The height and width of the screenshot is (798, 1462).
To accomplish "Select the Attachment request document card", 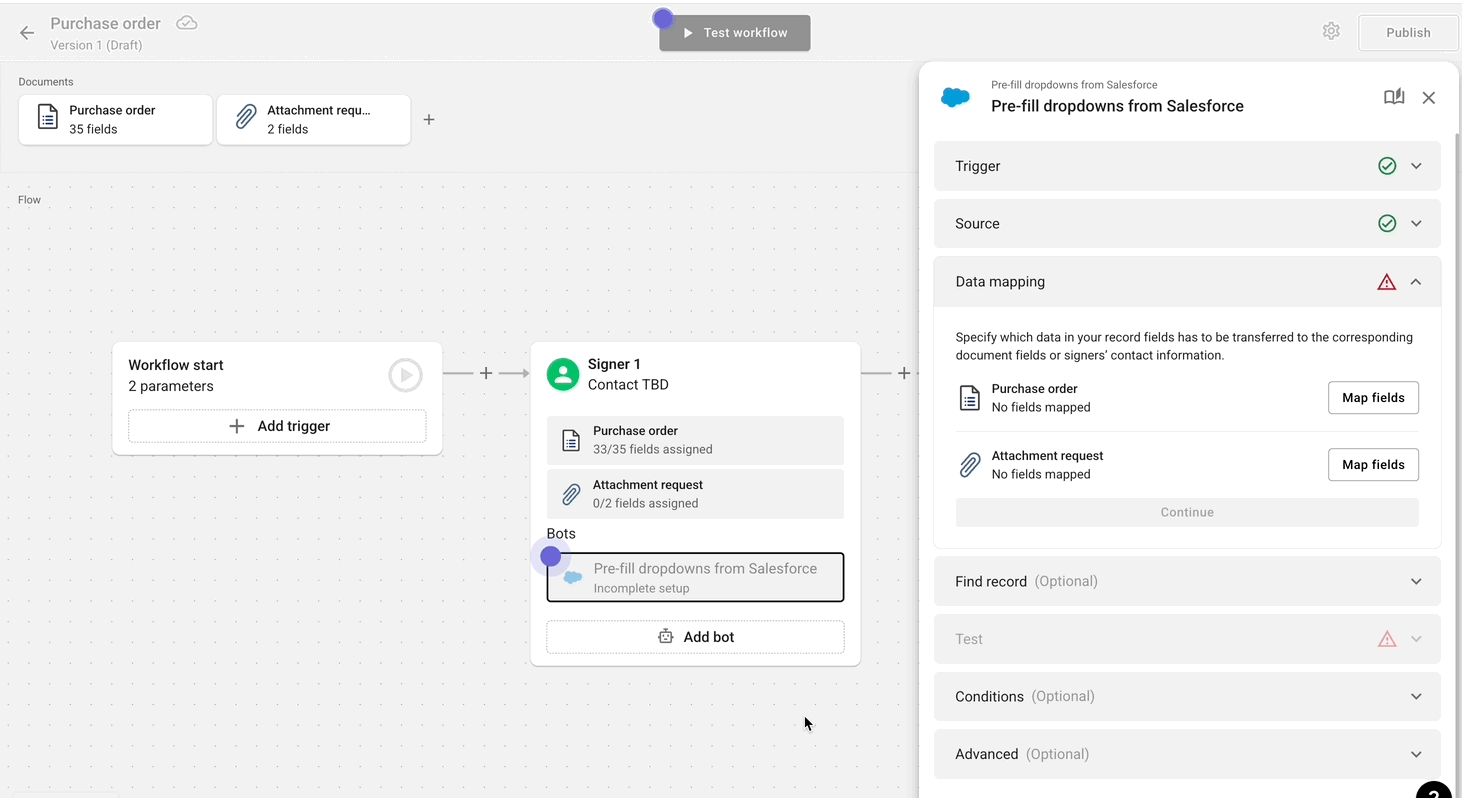I will tap(313, 119).
